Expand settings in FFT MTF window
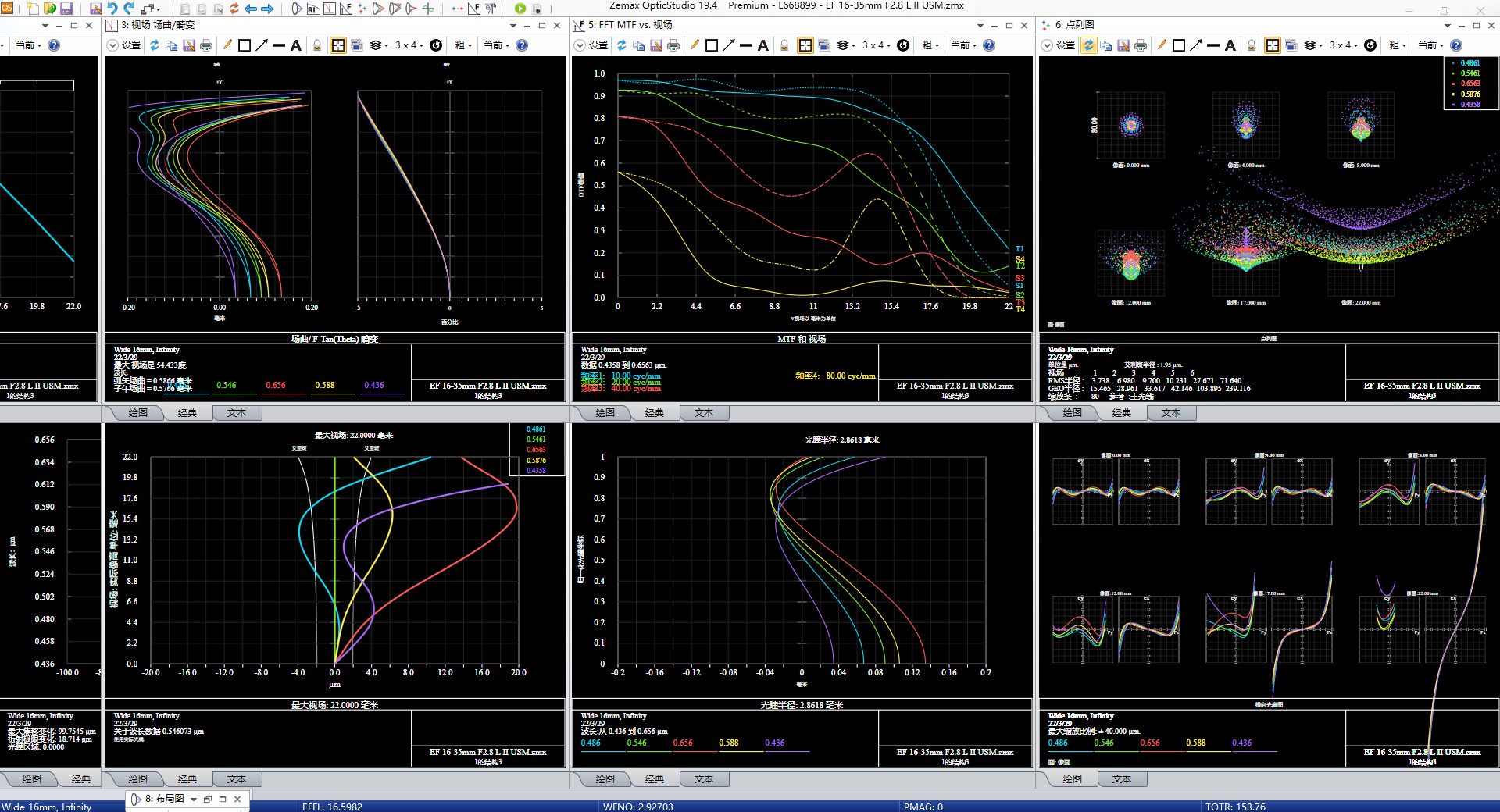 coord(580,45)
